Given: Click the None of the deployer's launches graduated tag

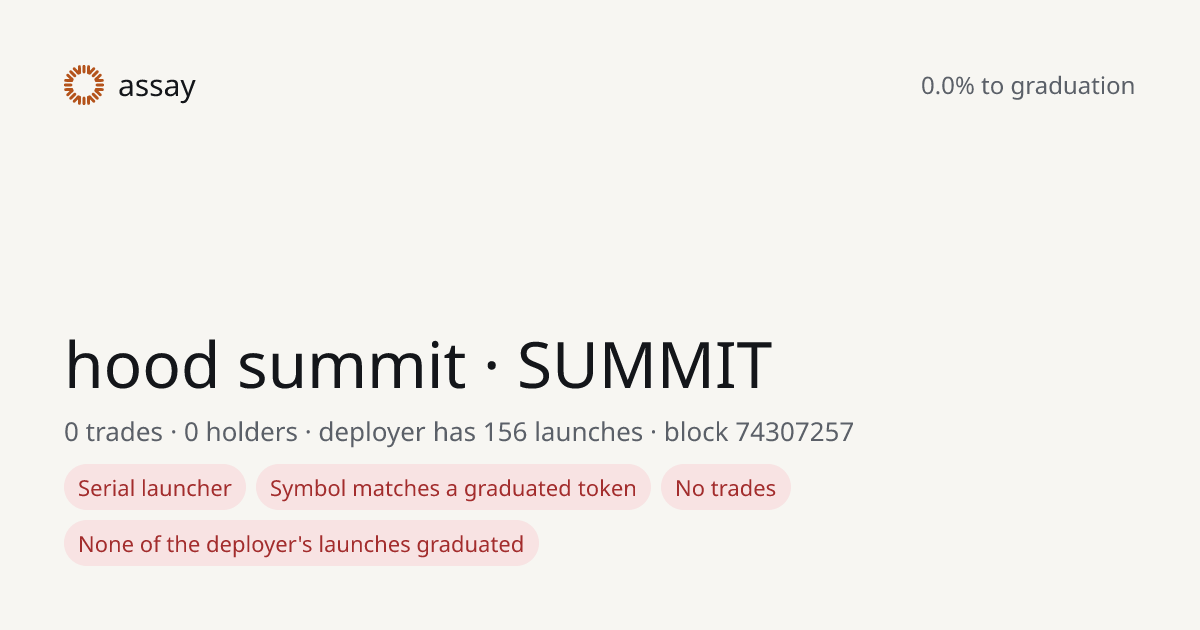Looking at the screenshot, I should tap(301, 544).
